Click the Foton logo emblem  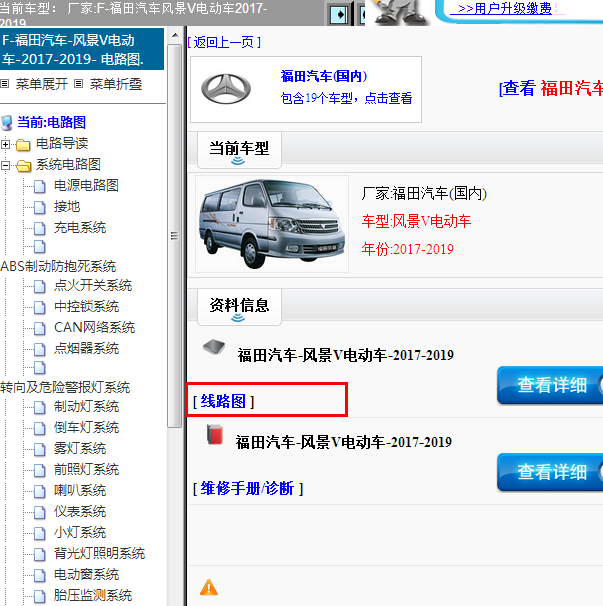pos(226,89)
